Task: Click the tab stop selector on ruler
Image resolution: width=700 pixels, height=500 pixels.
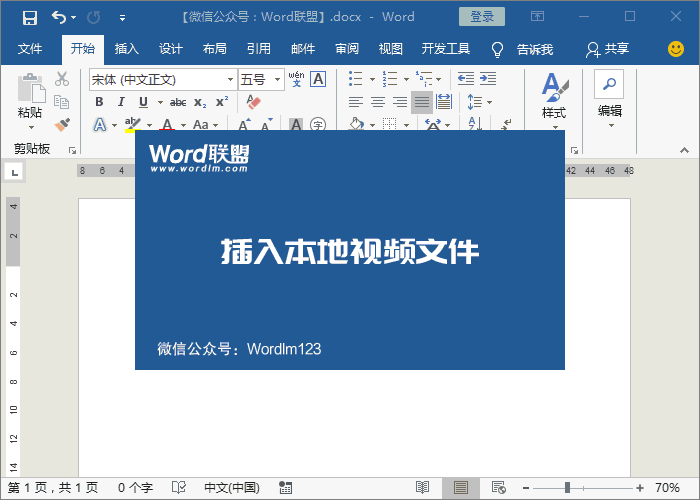Action: coord(15,172)
